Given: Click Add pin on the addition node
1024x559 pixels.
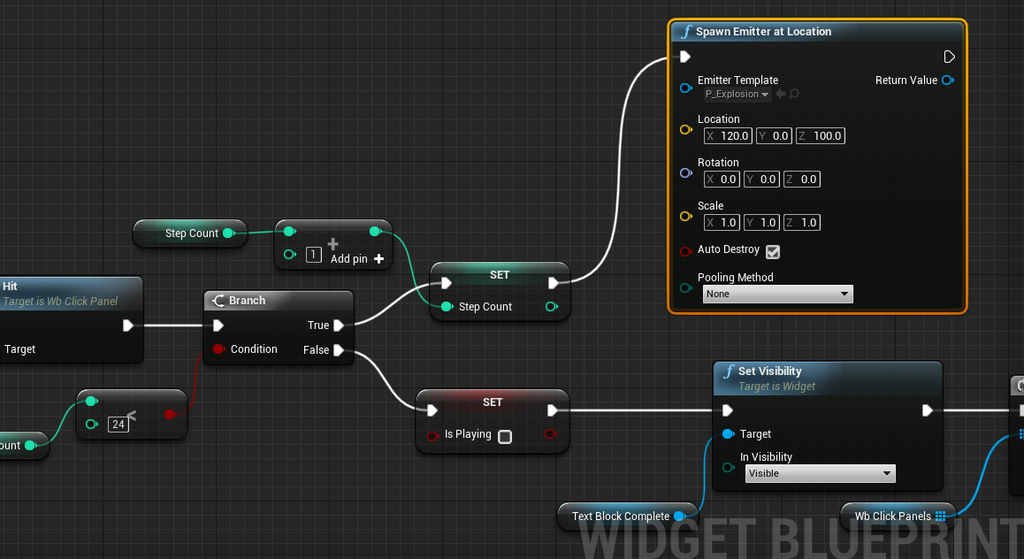Looking at the screenshot, I should point(357,259).
